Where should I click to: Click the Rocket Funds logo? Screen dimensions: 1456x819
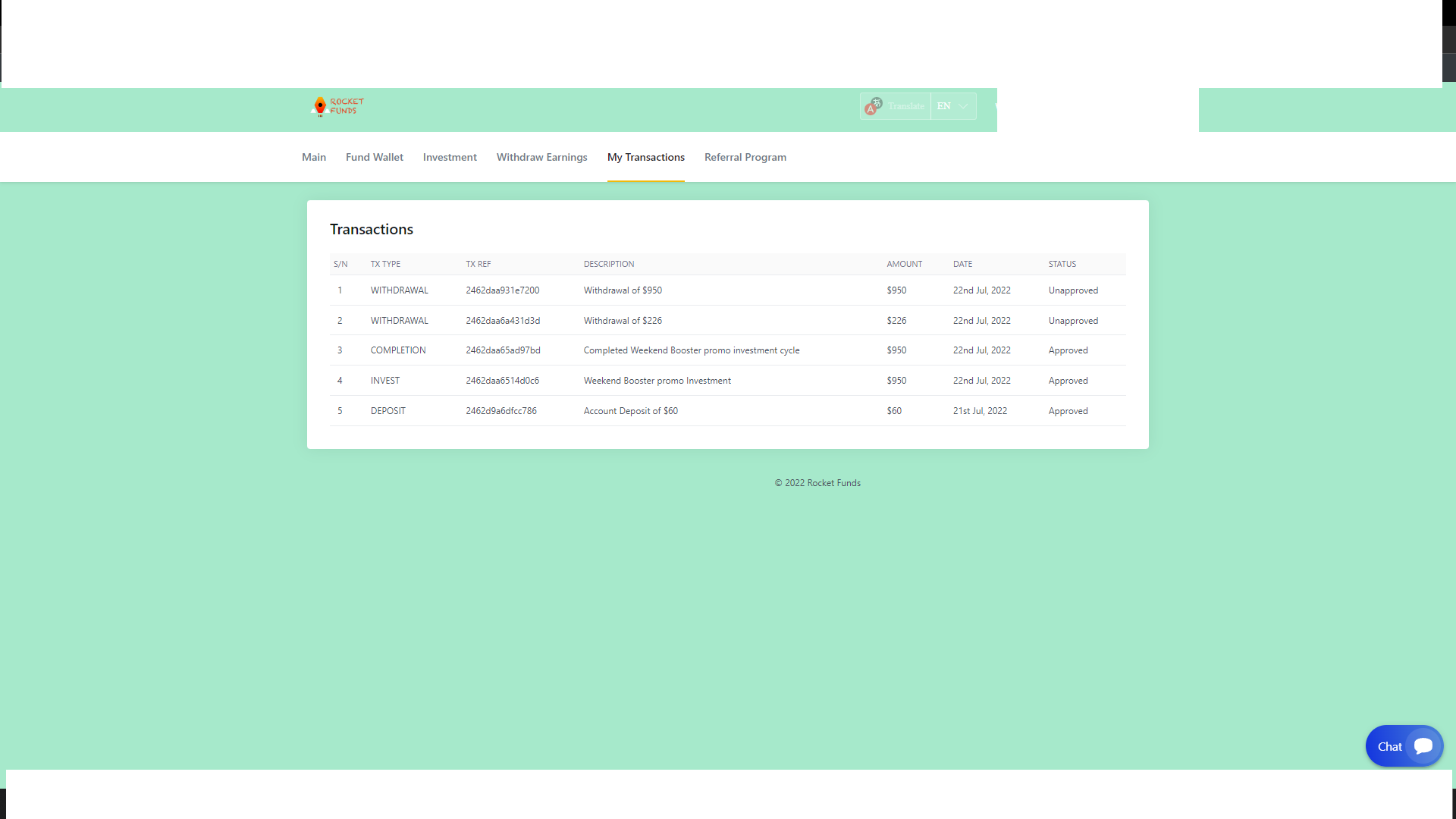tap(337, 106)
